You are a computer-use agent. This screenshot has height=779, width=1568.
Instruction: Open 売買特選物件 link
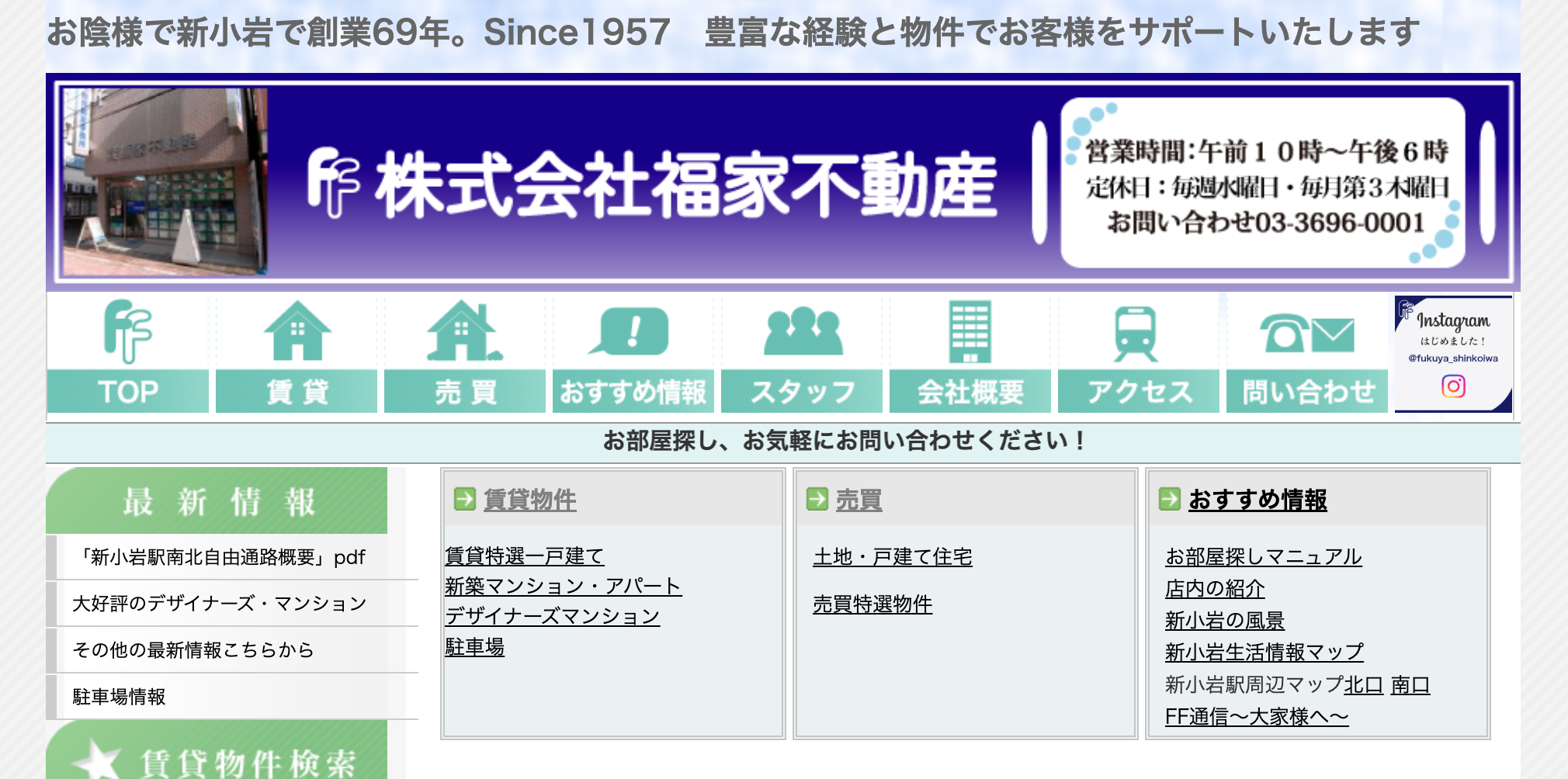(872, 604)
